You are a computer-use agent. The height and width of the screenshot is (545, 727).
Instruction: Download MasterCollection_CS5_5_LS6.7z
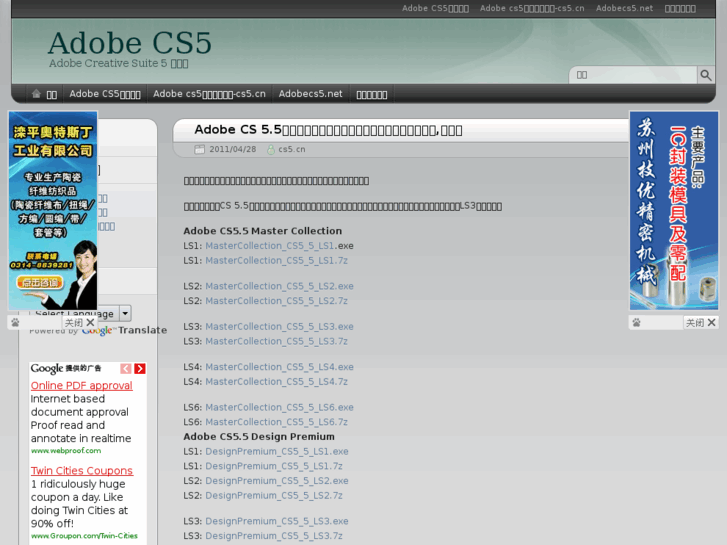(276, 422)
